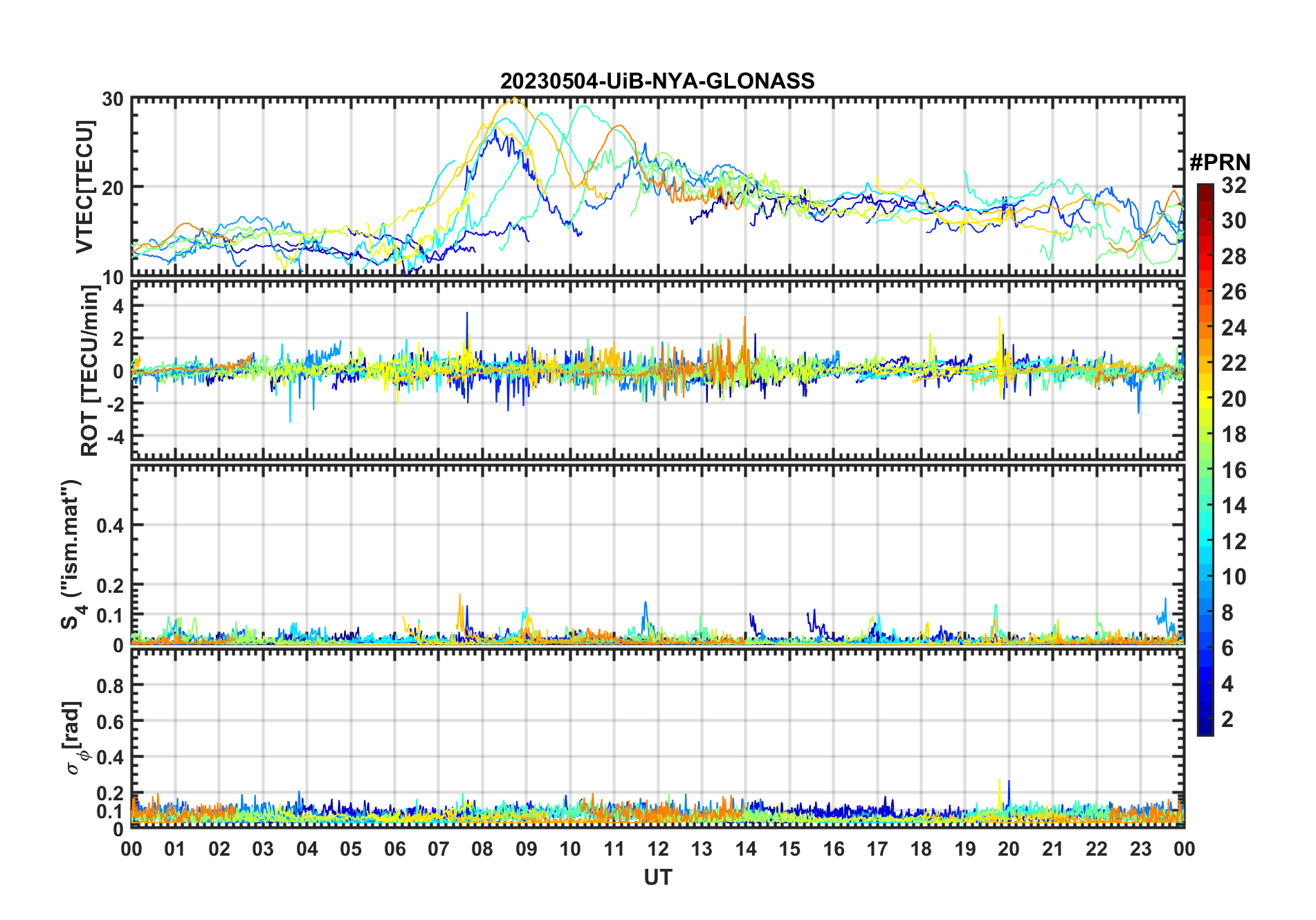Click colorbar tick label 8
This screenshot has width=1316, height=920.
click(1227, 613)
